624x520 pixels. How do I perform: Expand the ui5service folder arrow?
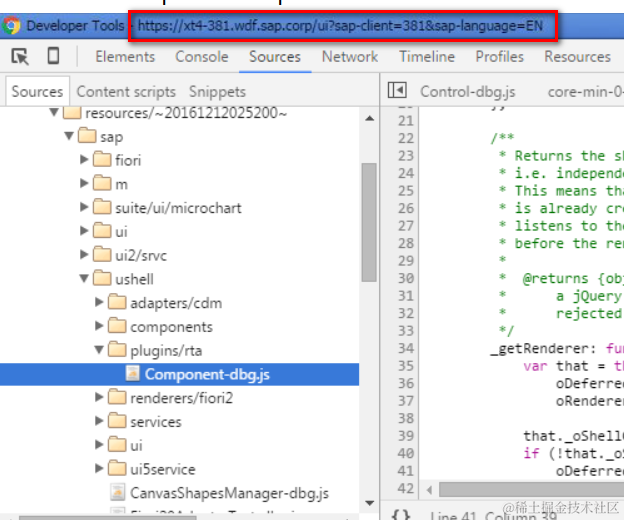99,468
